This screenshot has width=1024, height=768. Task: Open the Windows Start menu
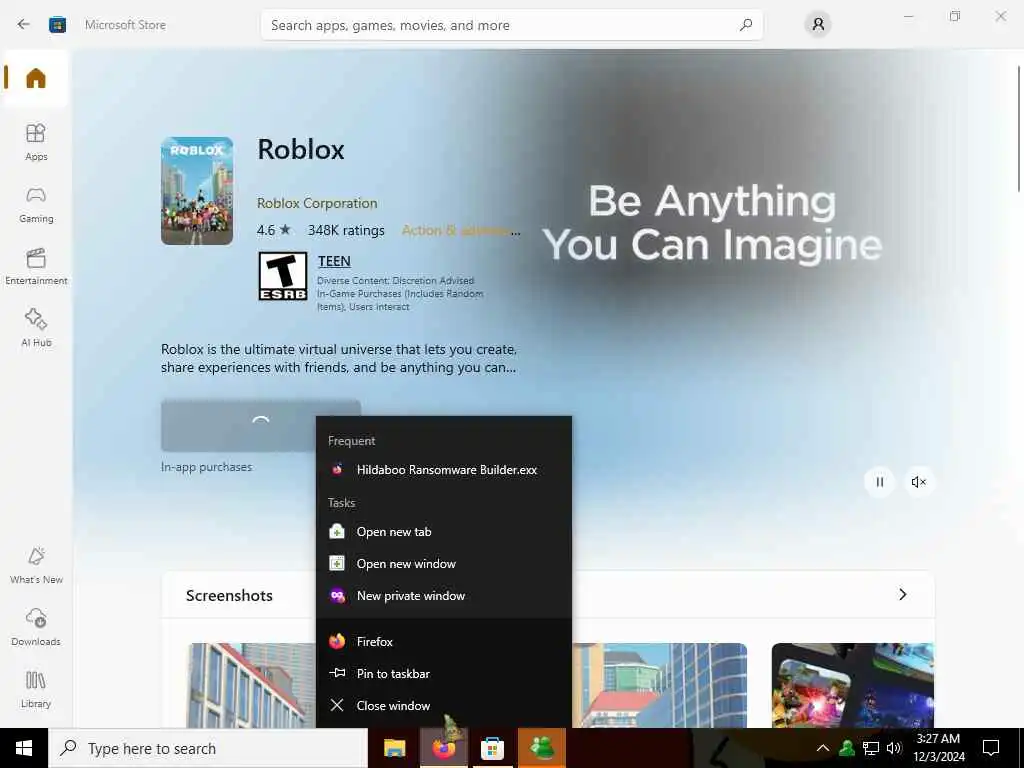pyautogui.click(x=24, y=748)
